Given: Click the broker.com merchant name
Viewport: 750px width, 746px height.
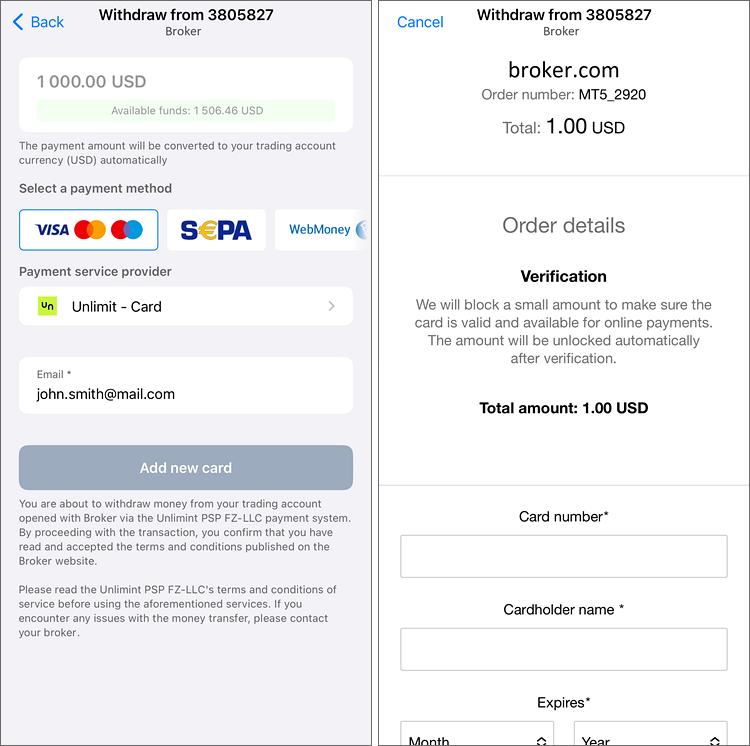Looking at the screenshot, I should coord(564,70).
